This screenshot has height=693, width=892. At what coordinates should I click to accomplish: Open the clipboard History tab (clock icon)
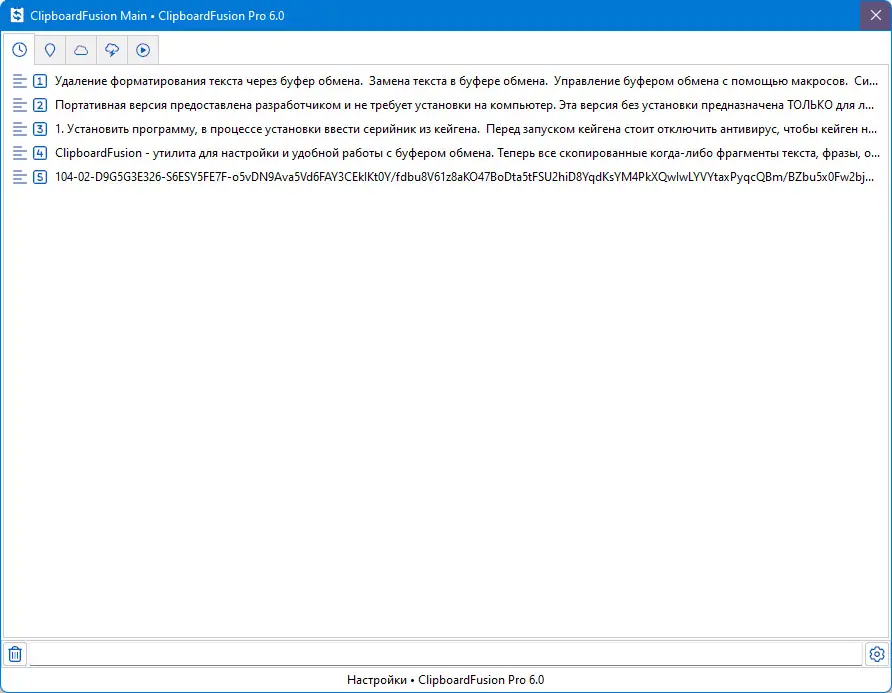click(19, 50)
